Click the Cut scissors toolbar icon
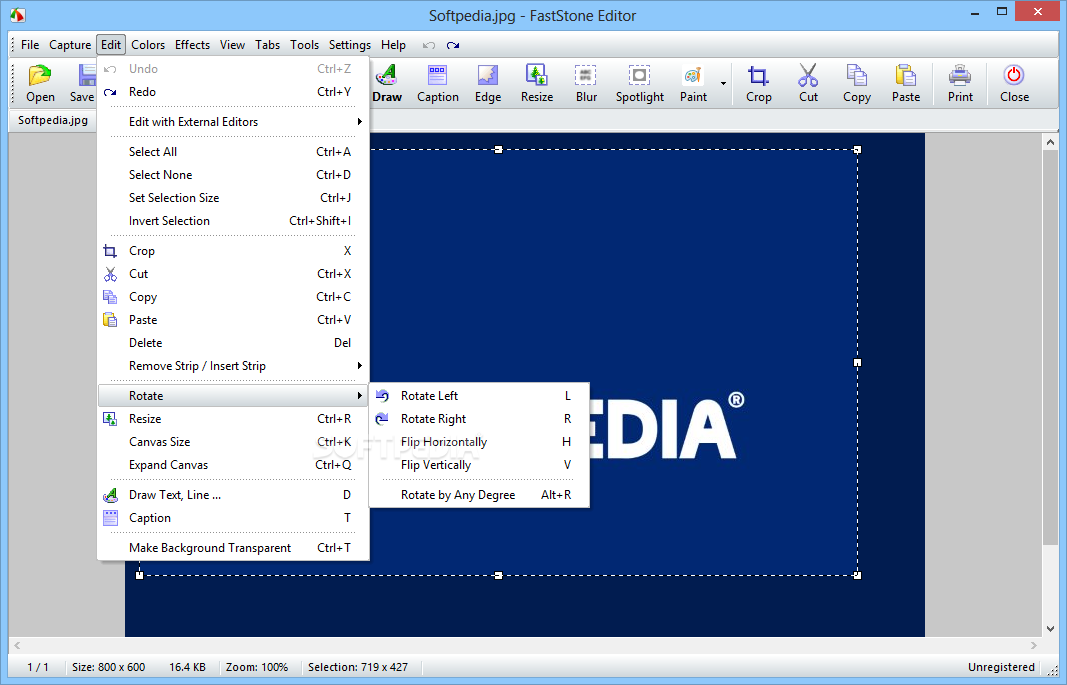 click(x=808, y=75)
